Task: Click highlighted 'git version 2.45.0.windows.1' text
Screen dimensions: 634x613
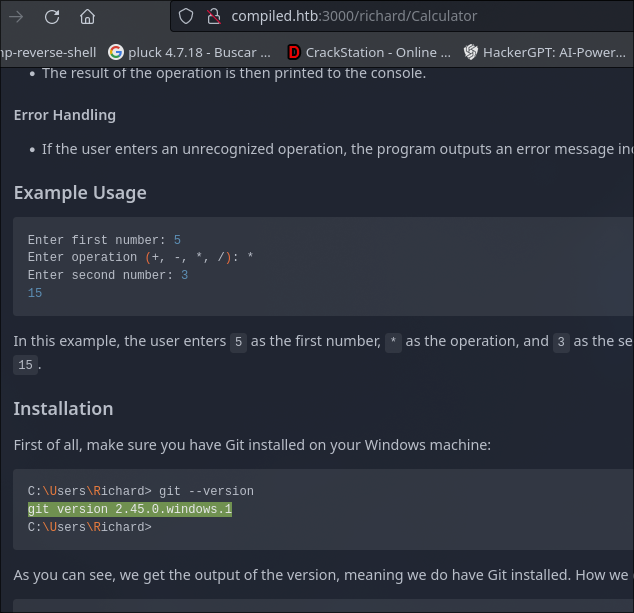Action: (x=130, y=509)
